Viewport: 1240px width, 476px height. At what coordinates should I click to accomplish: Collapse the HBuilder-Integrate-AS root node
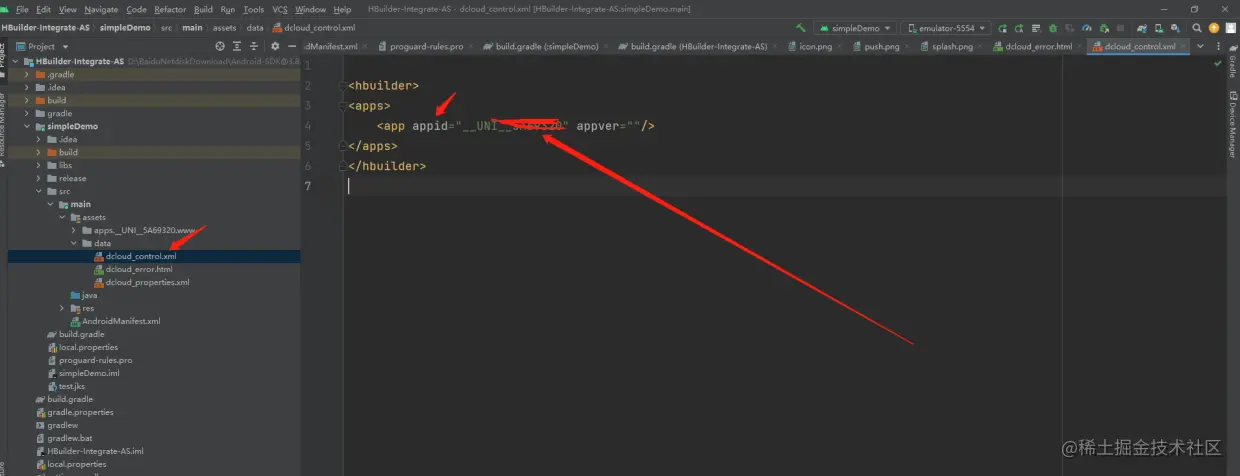[x=15, y=61]
